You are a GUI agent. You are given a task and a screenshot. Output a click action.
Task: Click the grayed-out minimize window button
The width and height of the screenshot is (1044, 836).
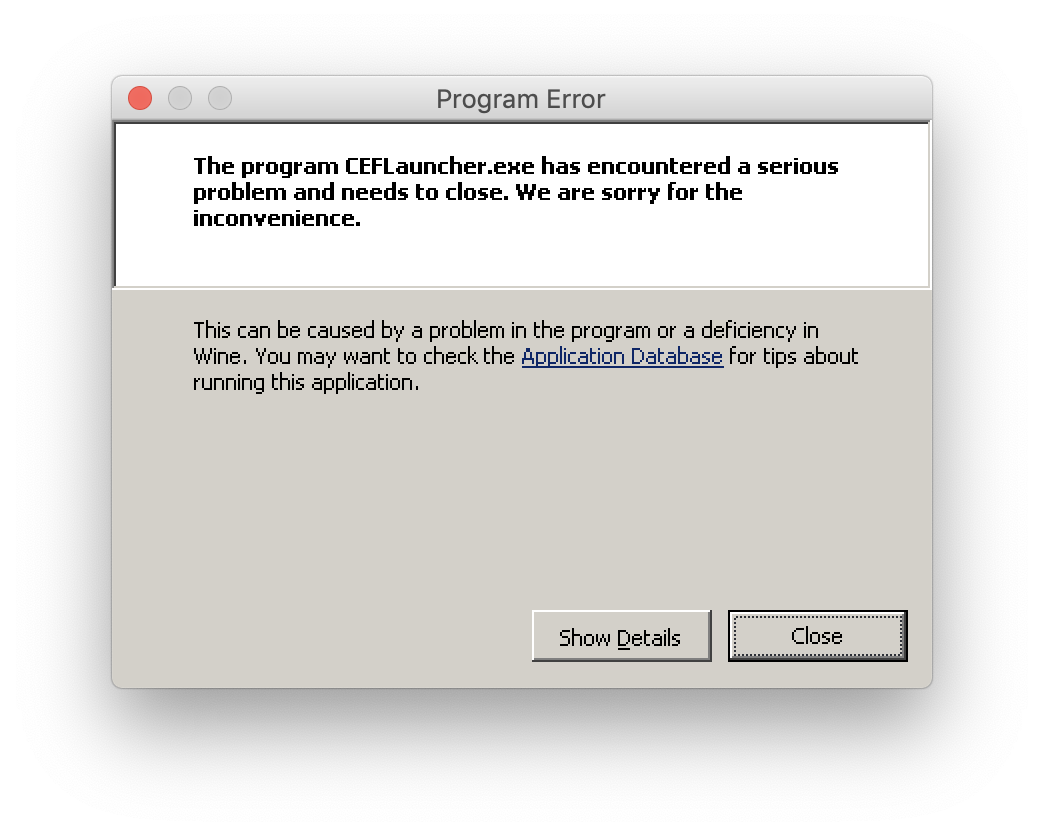pyautogui.click(x=180, y=99)
